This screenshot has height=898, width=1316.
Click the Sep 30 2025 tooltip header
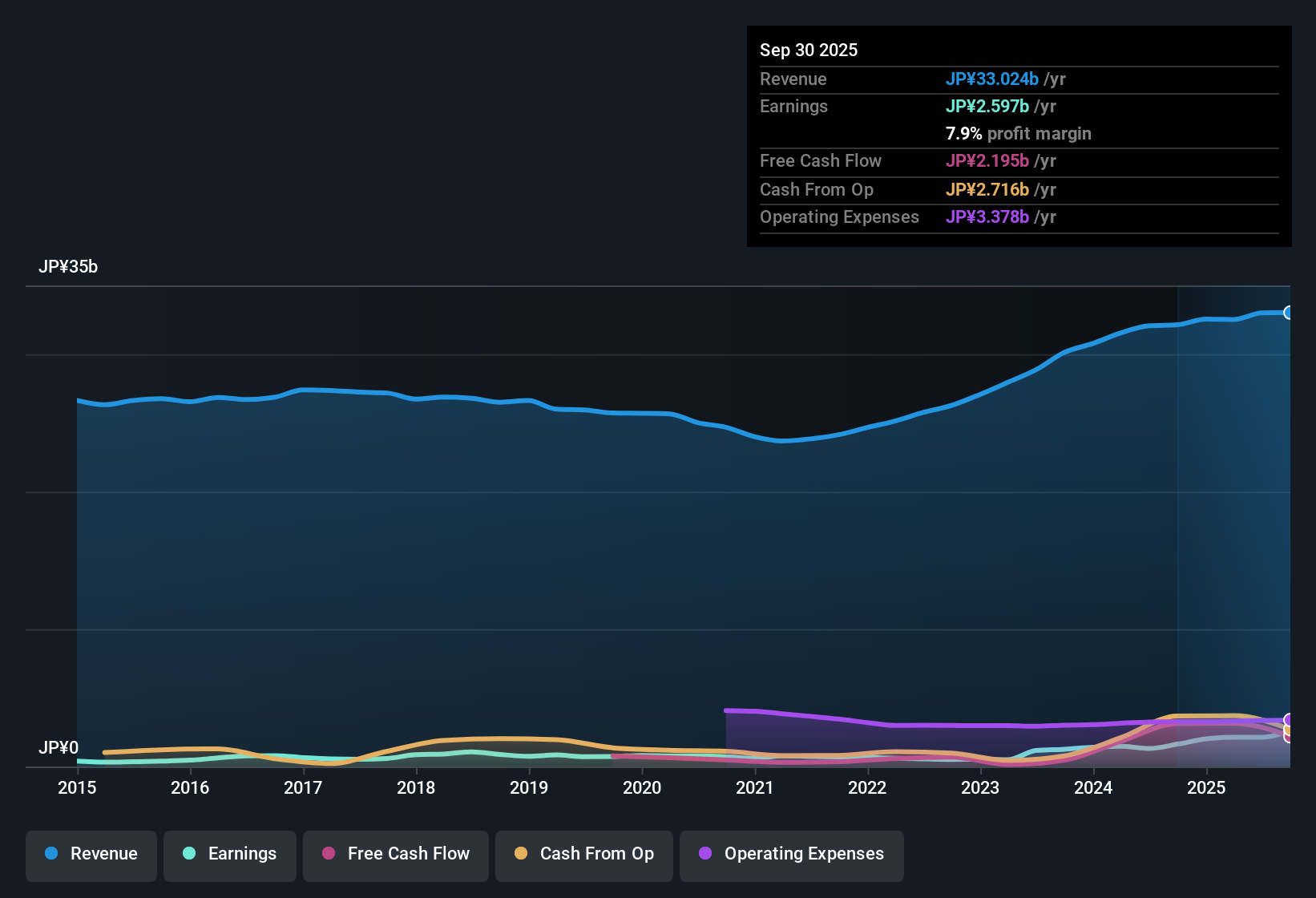pyautogui.click(x=809, y=50)
